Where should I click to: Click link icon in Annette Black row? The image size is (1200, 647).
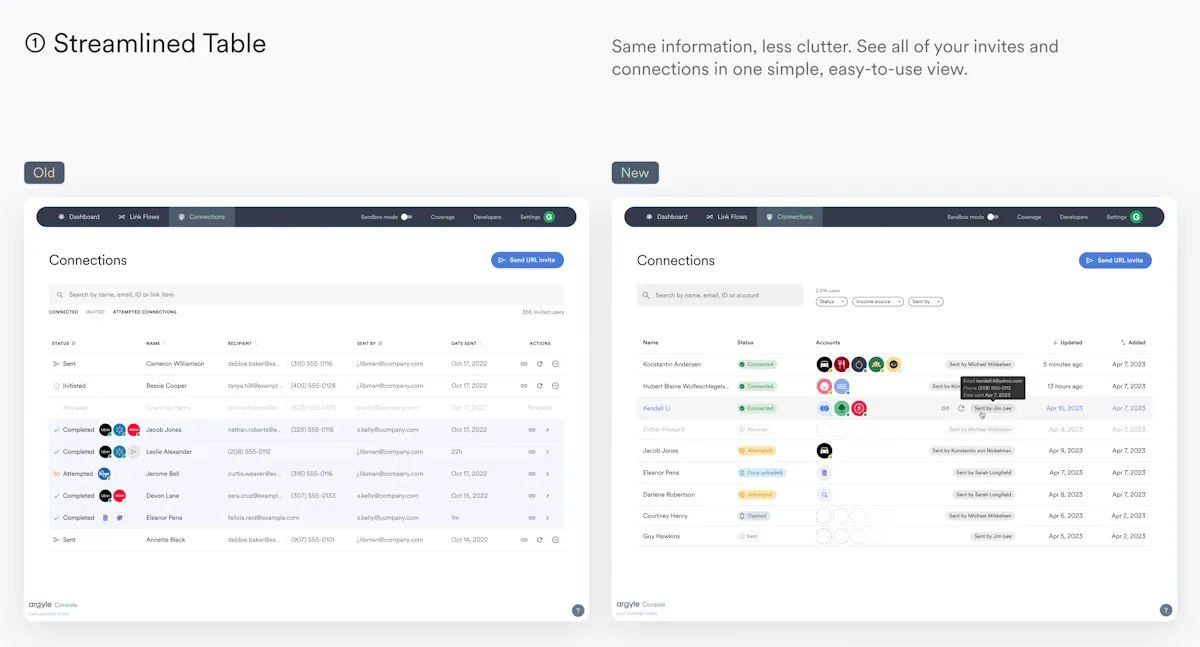[x=523, y=540]
